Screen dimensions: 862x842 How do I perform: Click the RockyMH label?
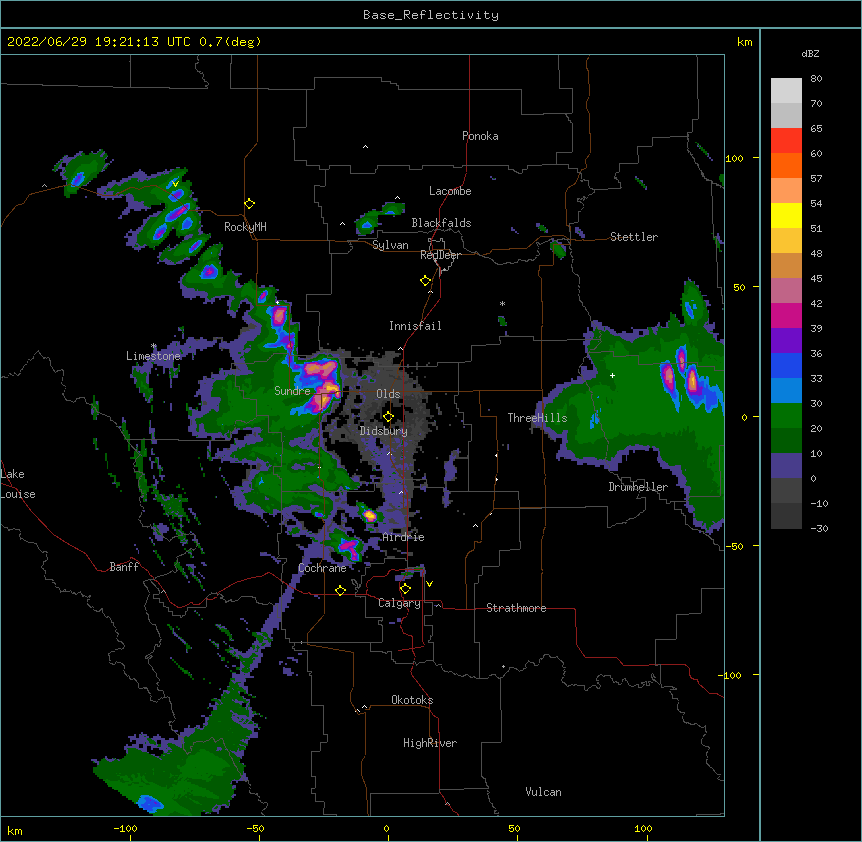coord(245,227)
